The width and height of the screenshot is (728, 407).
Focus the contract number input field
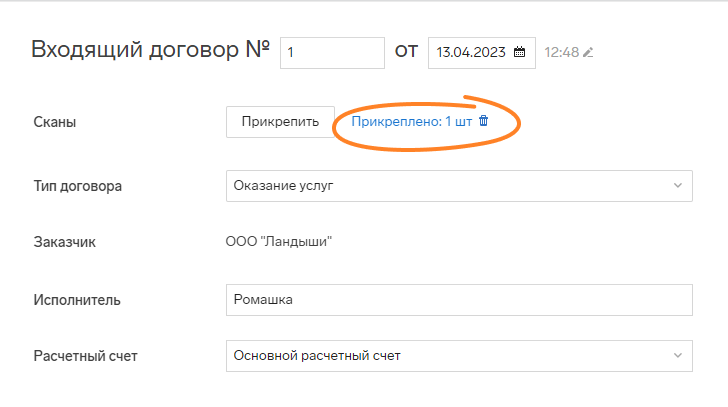point(332,53)
